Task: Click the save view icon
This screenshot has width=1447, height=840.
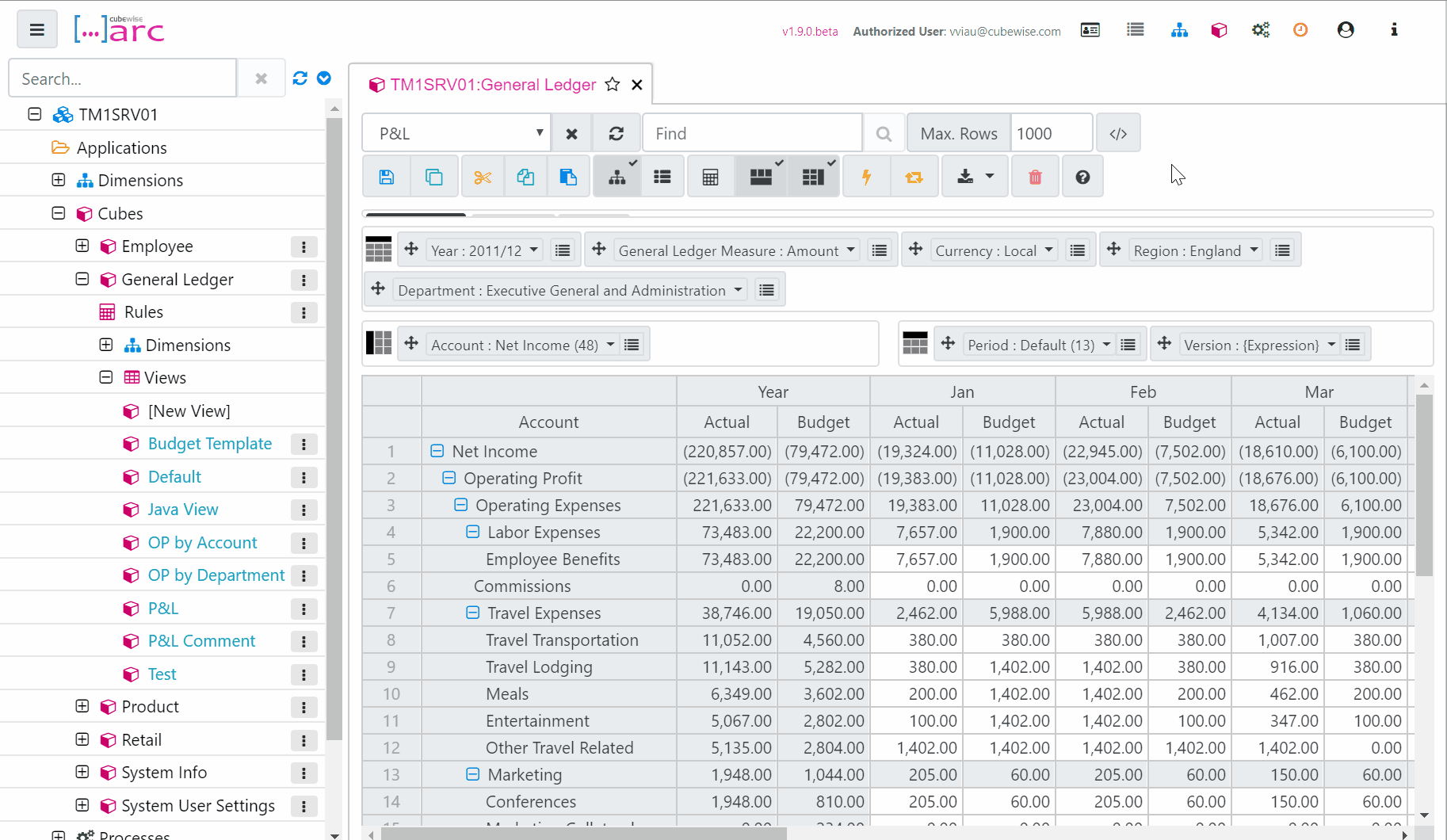Action: pyautogui.click(x=386, y=178)
